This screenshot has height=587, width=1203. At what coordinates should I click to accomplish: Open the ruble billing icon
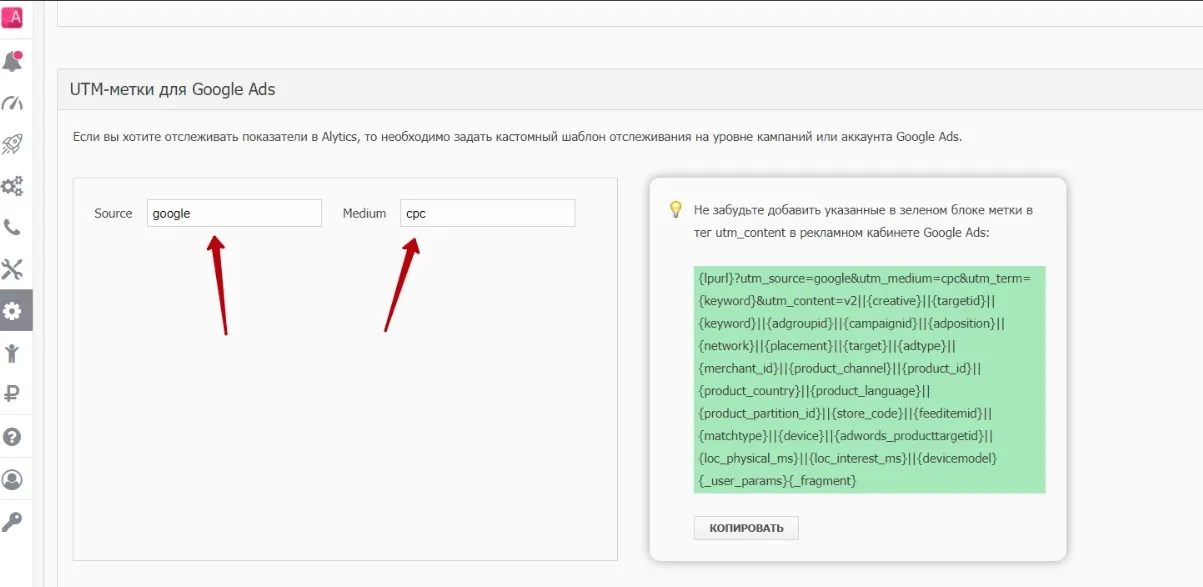[x=12, y=393]
